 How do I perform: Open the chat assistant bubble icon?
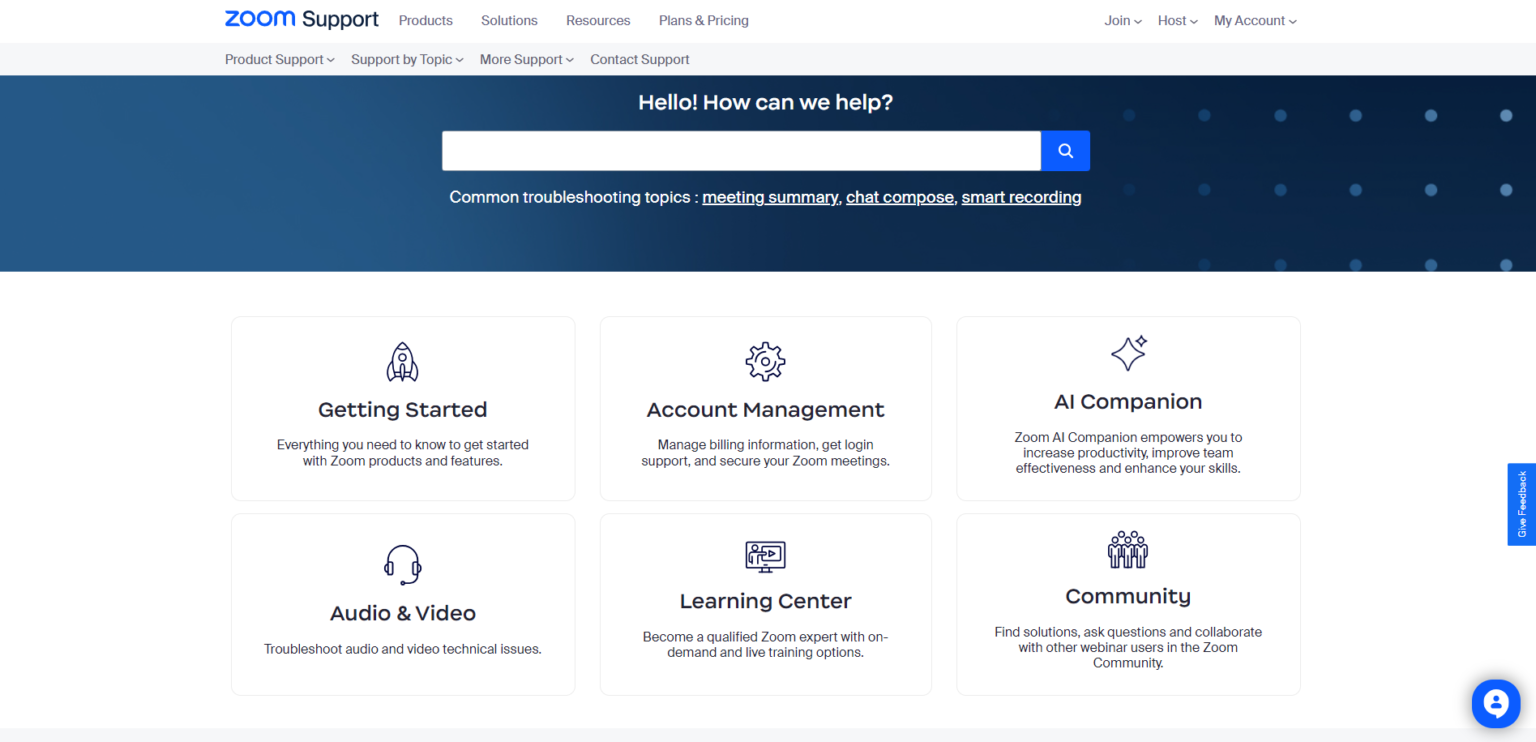1495,703
